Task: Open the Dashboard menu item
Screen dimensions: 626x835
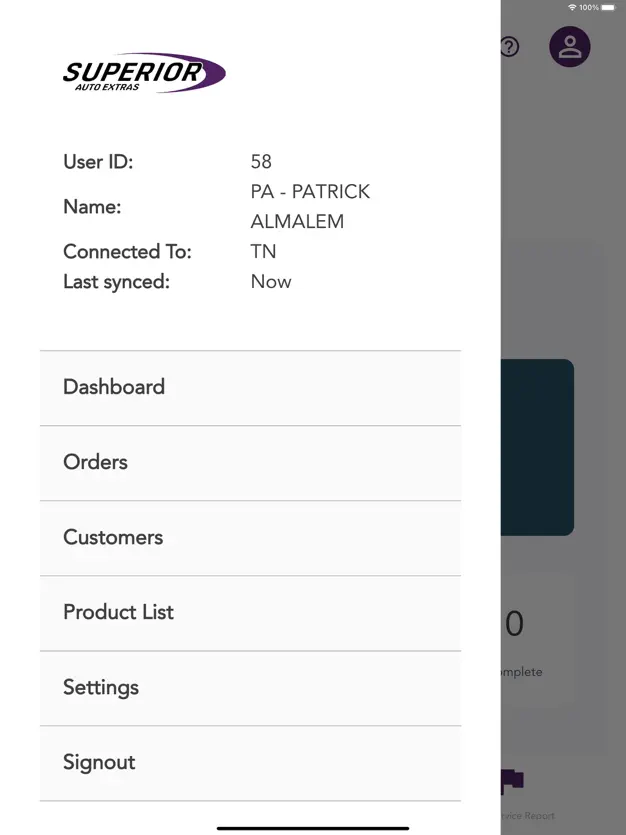Action: tap(250, 388)
